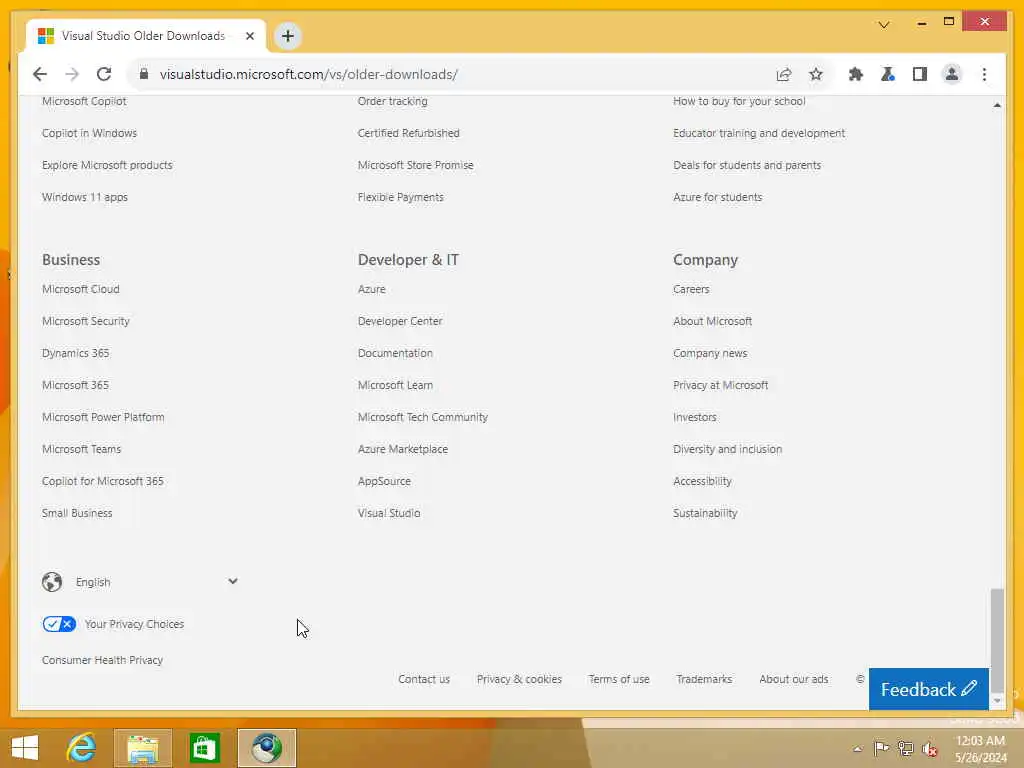Image resolution: width=1024 pixels, height=768 pixels.
Task: Open Microsoft Tech Community link
Action: 423,417
